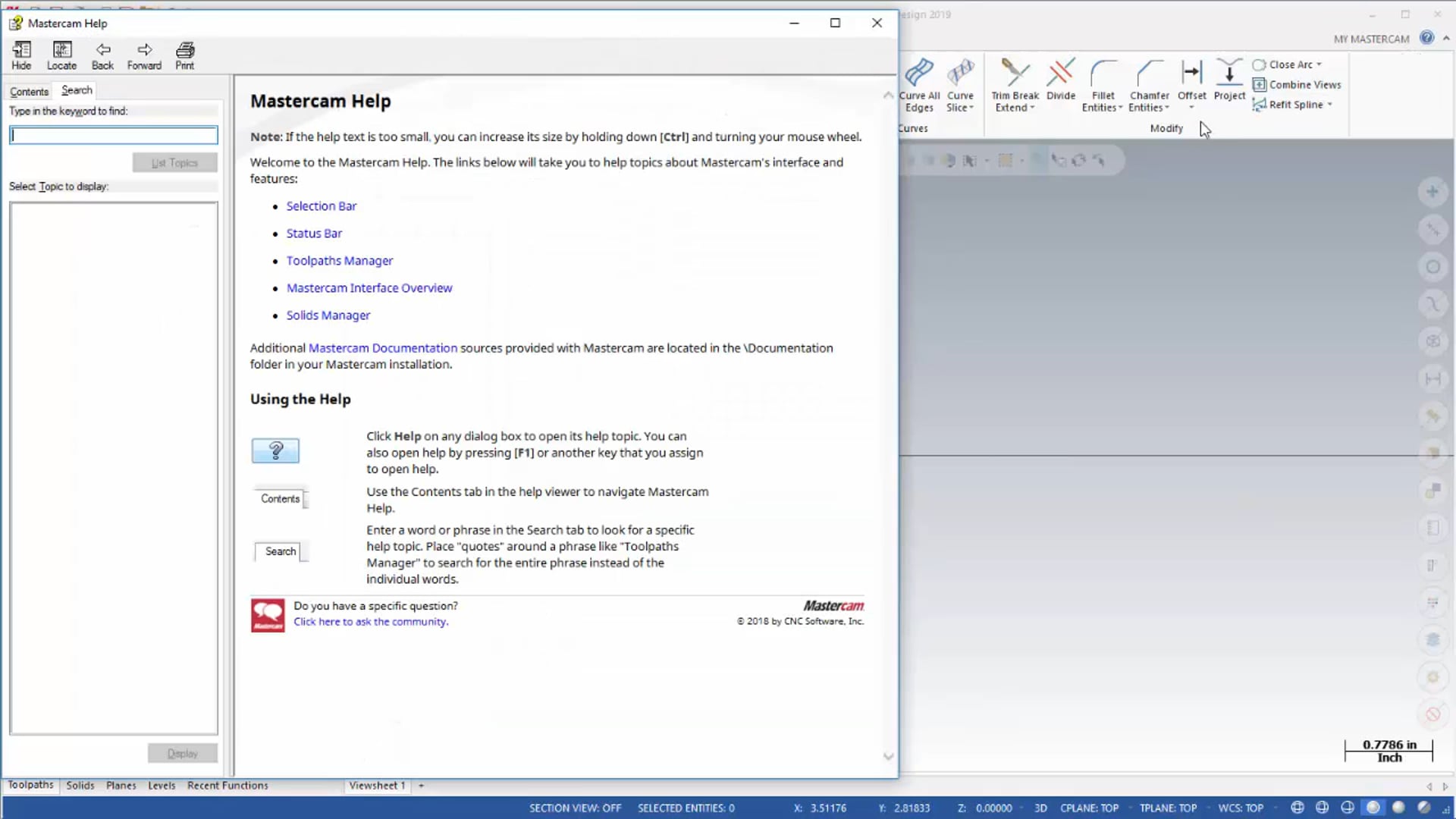The height and width of the screenshot is (819, 1456).
Task: Expand the Fillet Entities dropdown arrow
Action: point(1120,108)
